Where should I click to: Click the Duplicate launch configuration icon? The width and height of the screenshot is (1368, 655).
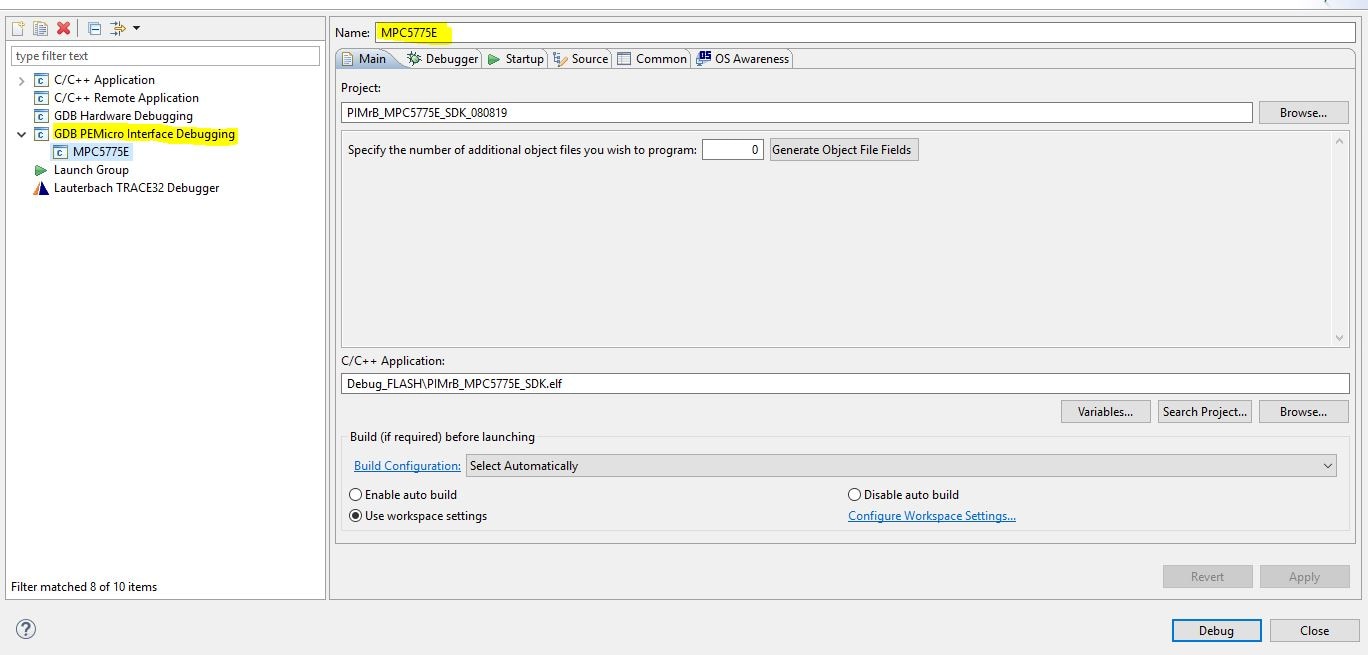40,29
